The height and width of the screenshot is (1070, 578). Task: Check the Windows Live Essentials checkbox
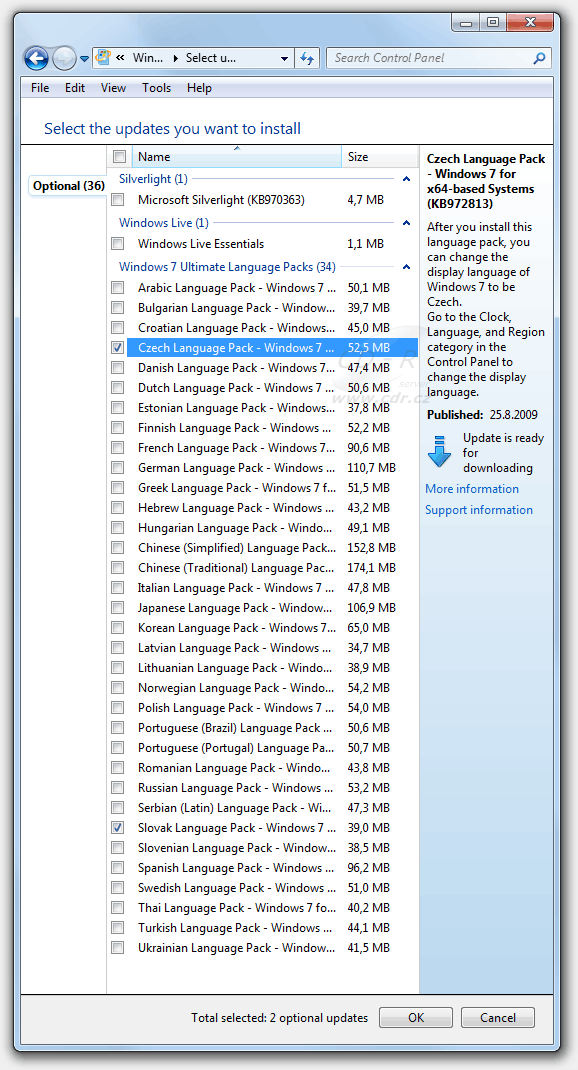pos(118,244)
